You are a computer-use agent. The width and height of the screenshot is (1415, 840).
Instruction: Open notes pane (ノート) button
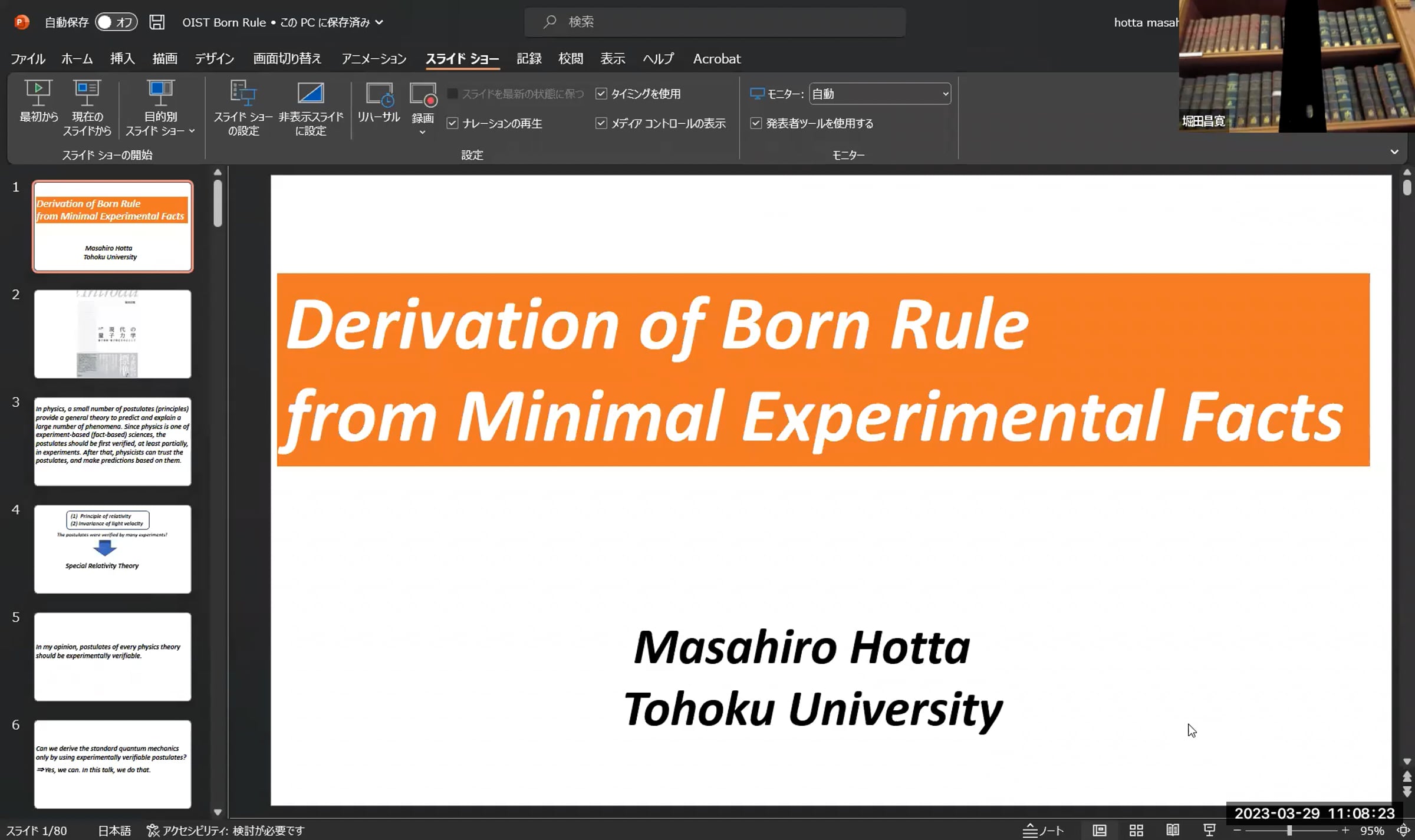(x=1043, y=830)
